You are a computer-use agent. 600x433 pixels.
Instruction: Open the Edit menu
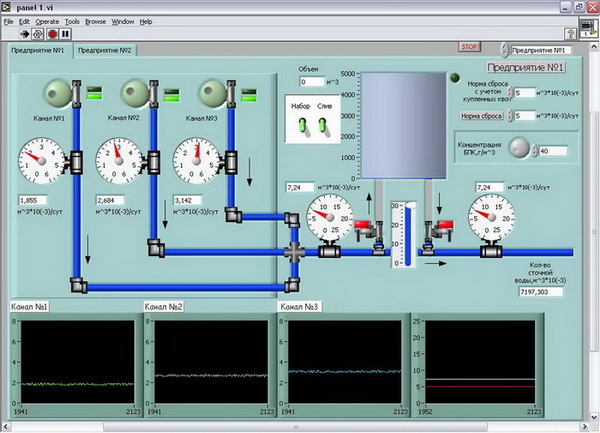tap(24, 22)
